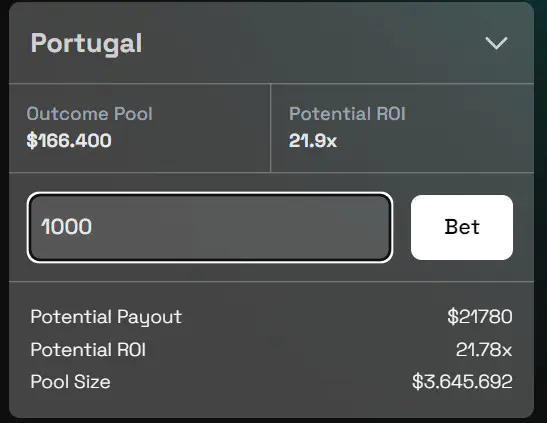
Task: Select the $21780 payout value
Action: click(x=480, y=317)
